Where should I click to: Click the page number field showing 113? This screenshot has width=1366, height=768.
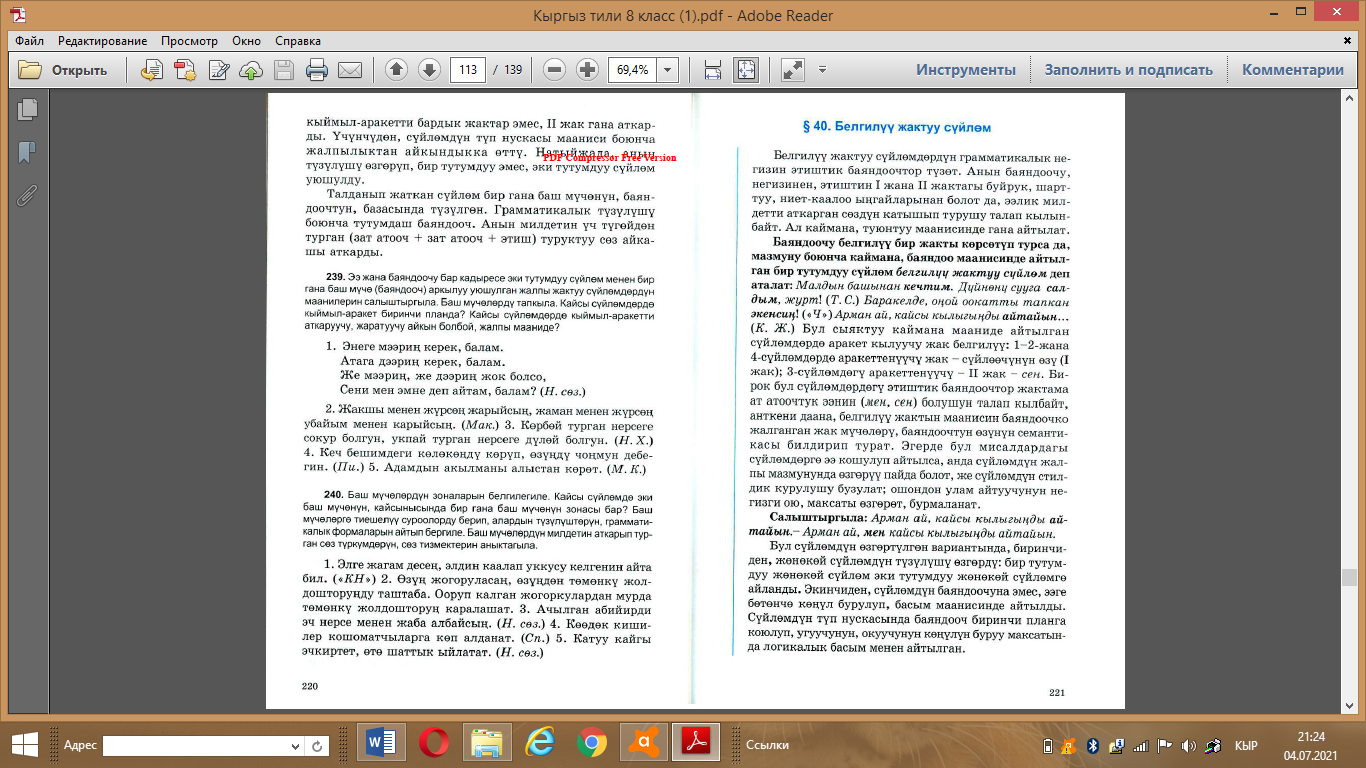467,70
